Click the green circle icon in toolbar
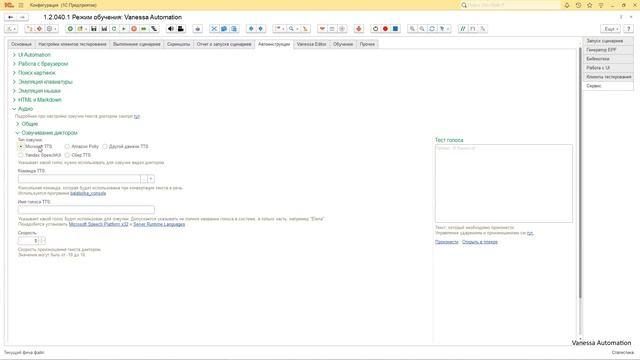640x360 pixels. tap(70, 29)
